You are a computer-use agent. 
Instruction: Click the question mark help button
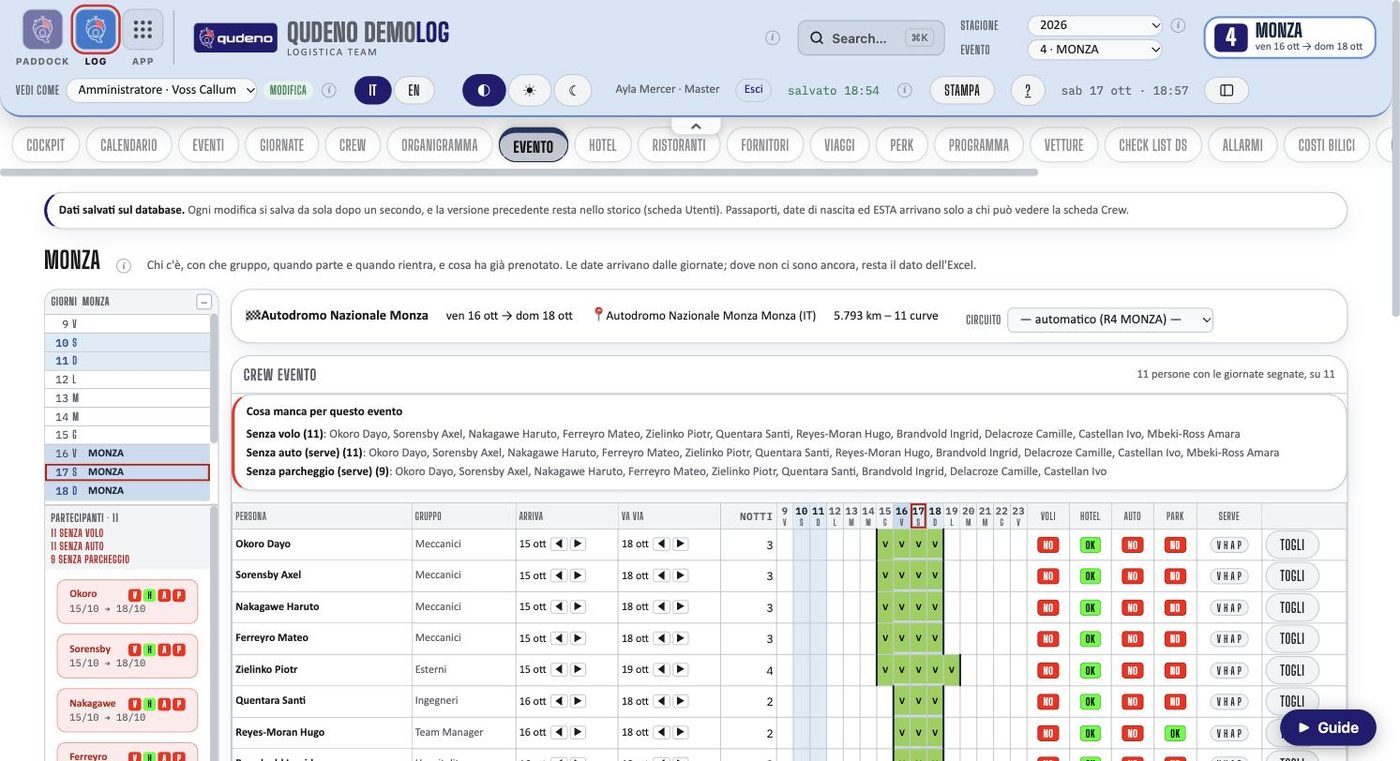click(x=1028, y=90)
